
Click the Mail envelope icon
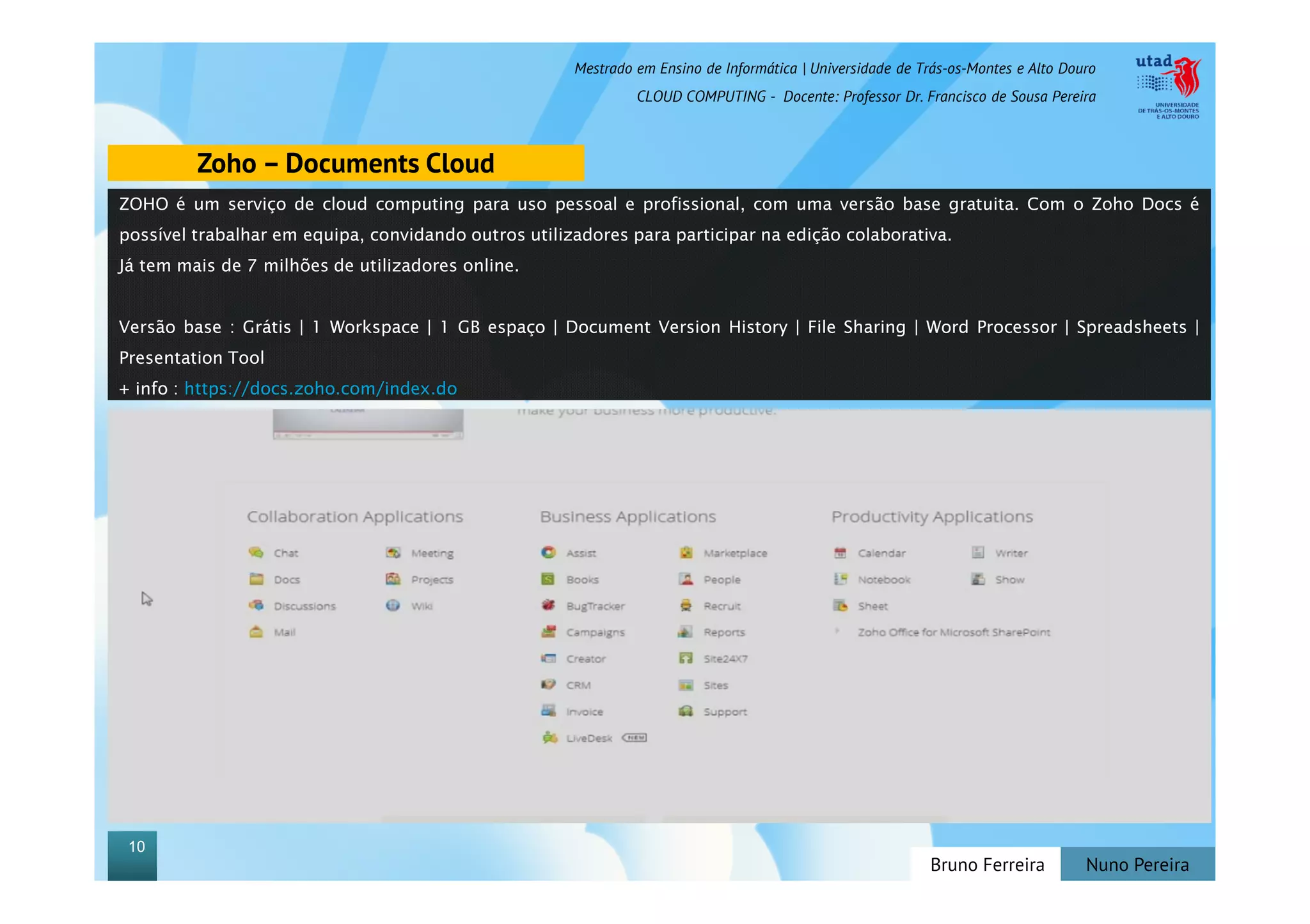tap(256, 632)
